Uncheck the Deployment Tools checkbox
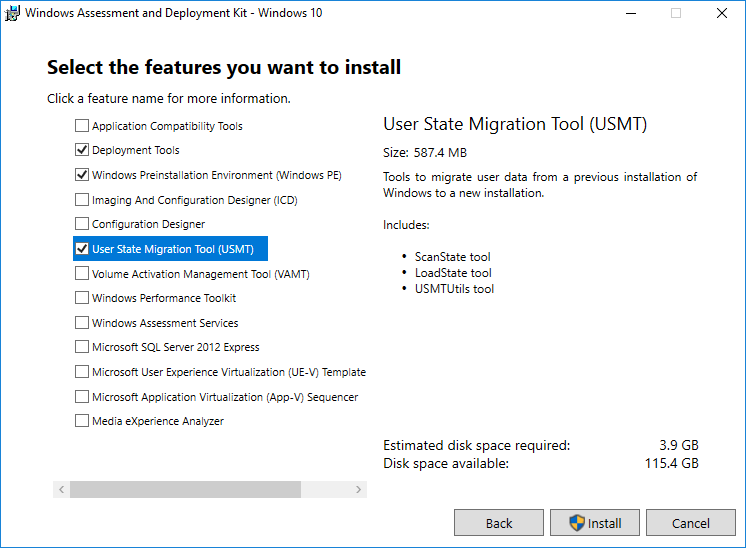Screen dimensions: 746x548 point(81,150)
